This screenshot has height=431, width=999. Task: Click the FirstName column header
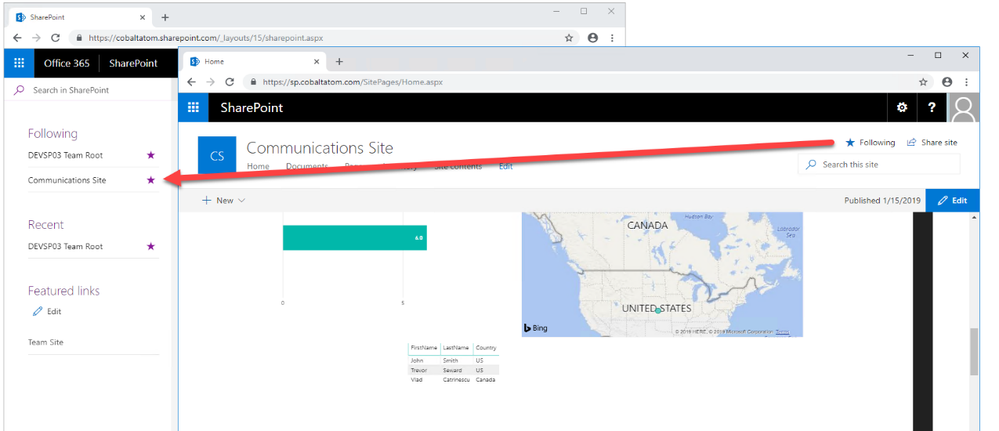click(x=424, y=348)
